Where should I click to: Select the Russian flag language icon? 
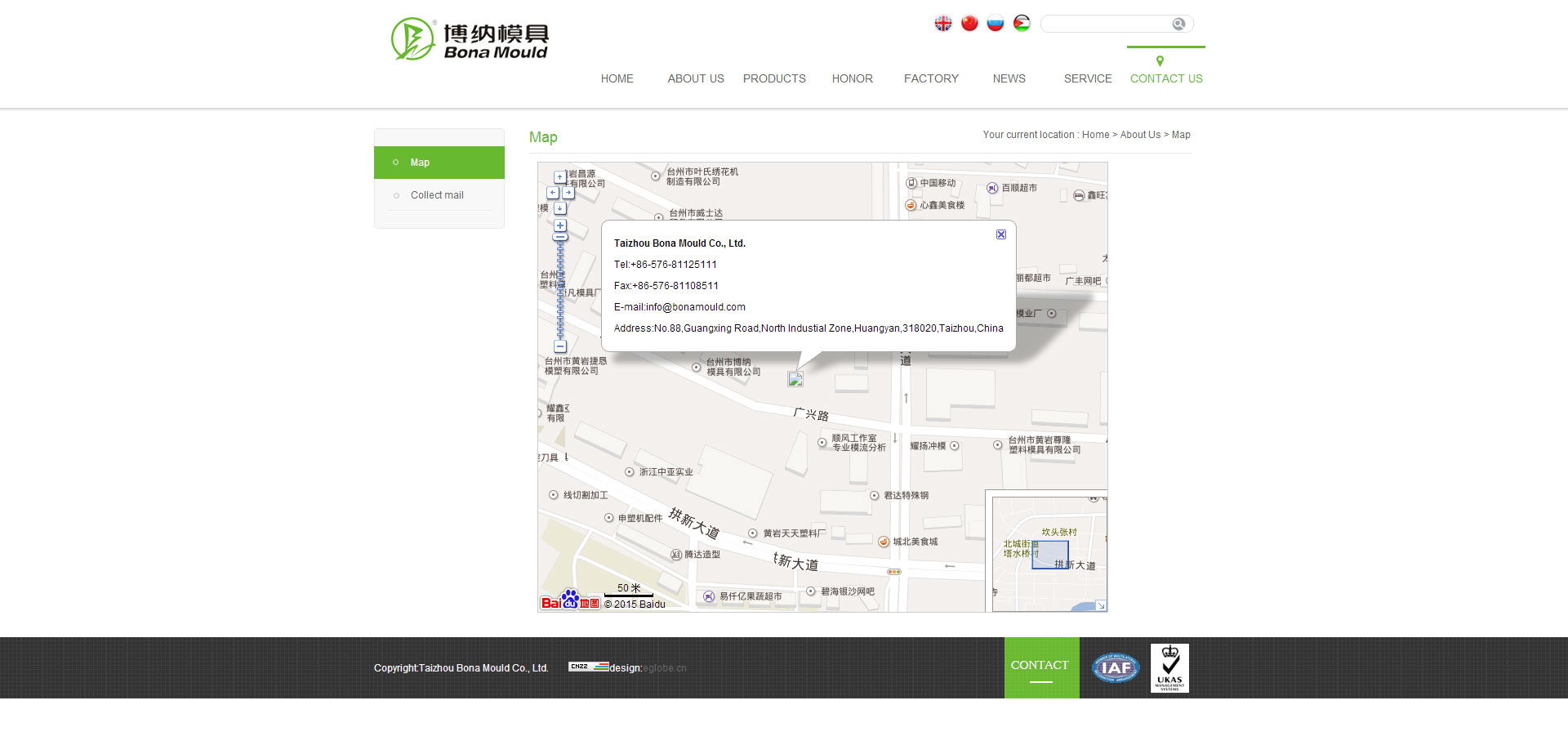tap(996, 24)
